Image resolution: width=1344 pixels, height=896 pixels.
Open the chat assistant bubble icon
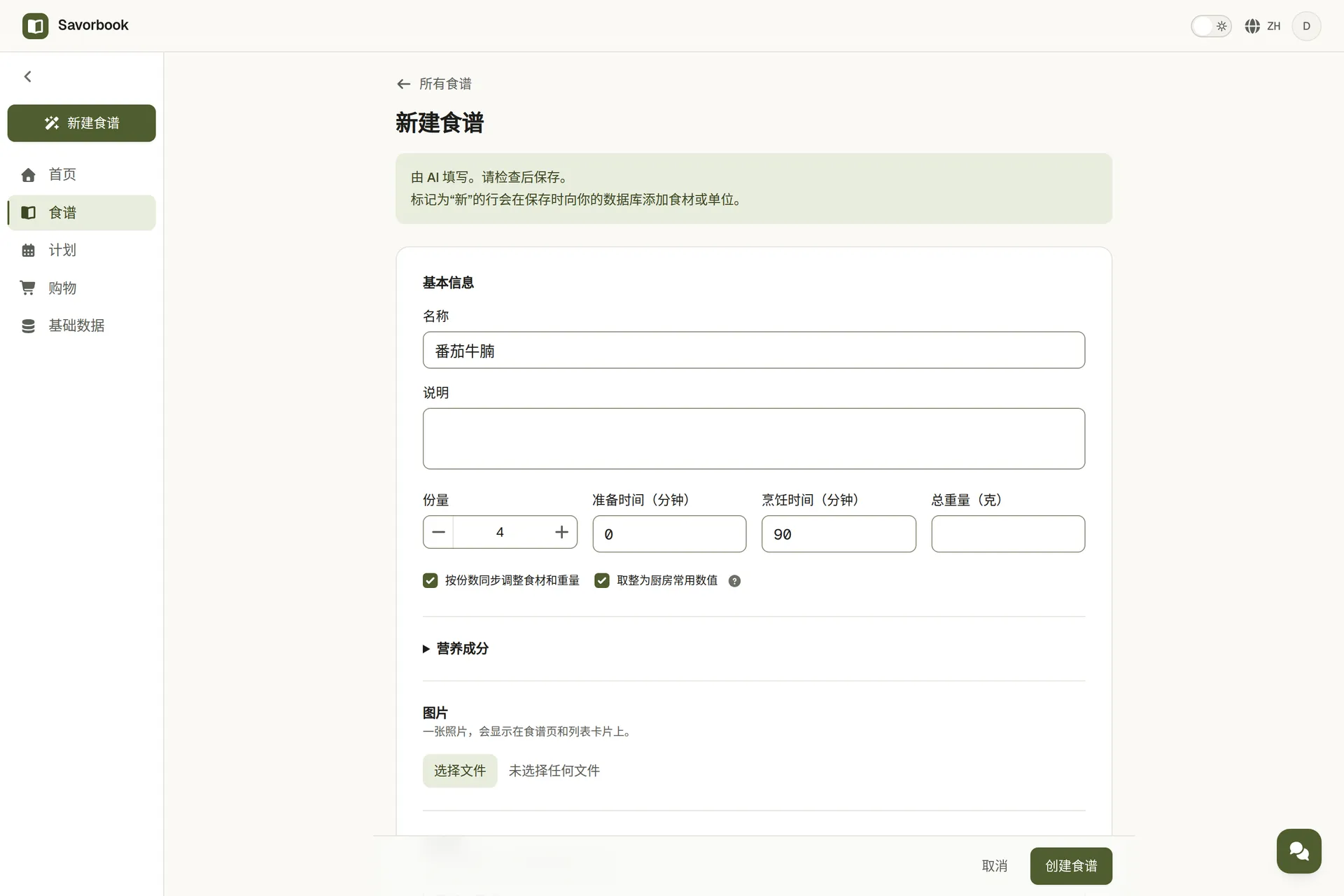[x=1299, y=851]
